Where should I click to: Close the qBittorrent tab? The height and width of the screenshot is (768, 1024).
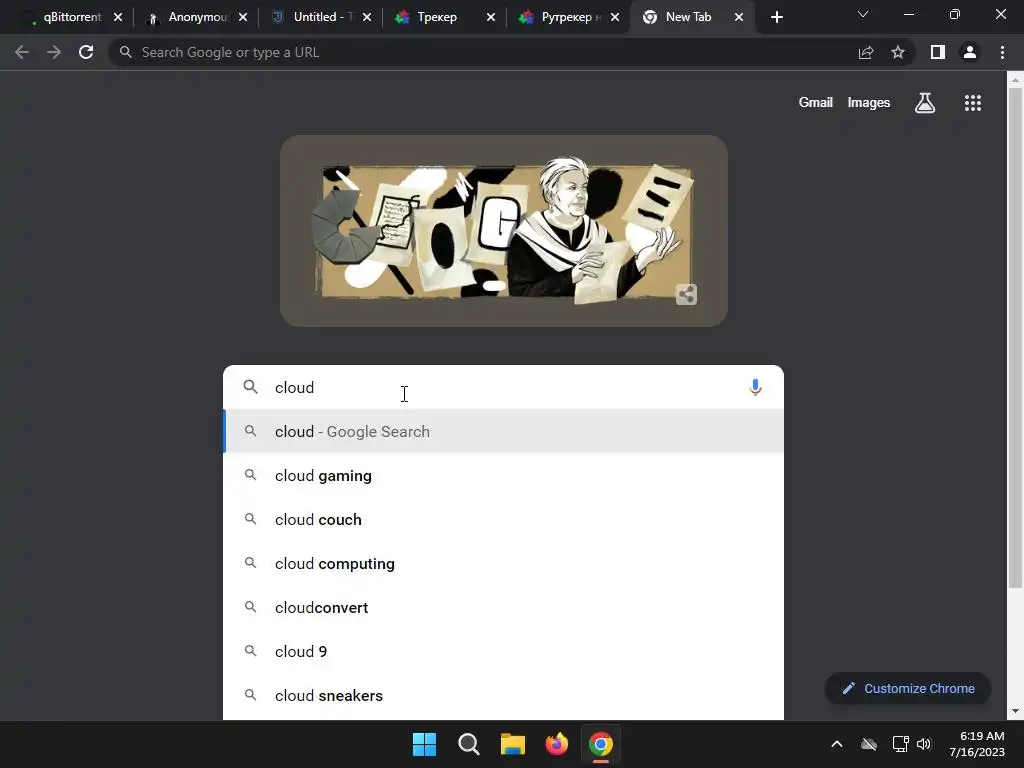pyautogui.click(x=118, y=17)
